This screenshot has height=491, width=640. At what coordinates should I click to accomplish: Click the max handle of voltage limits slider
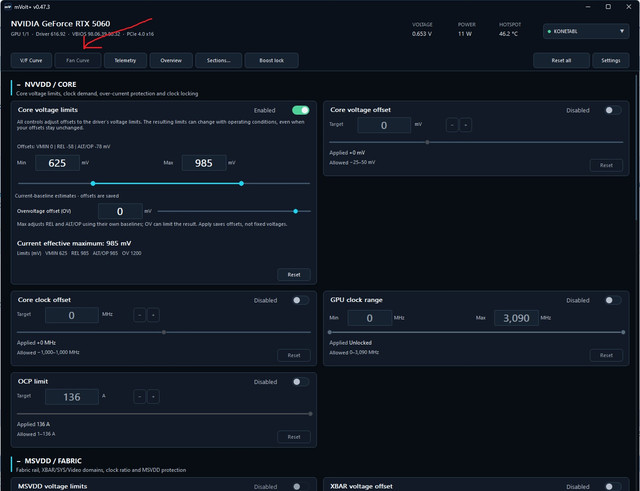(242, 184)
